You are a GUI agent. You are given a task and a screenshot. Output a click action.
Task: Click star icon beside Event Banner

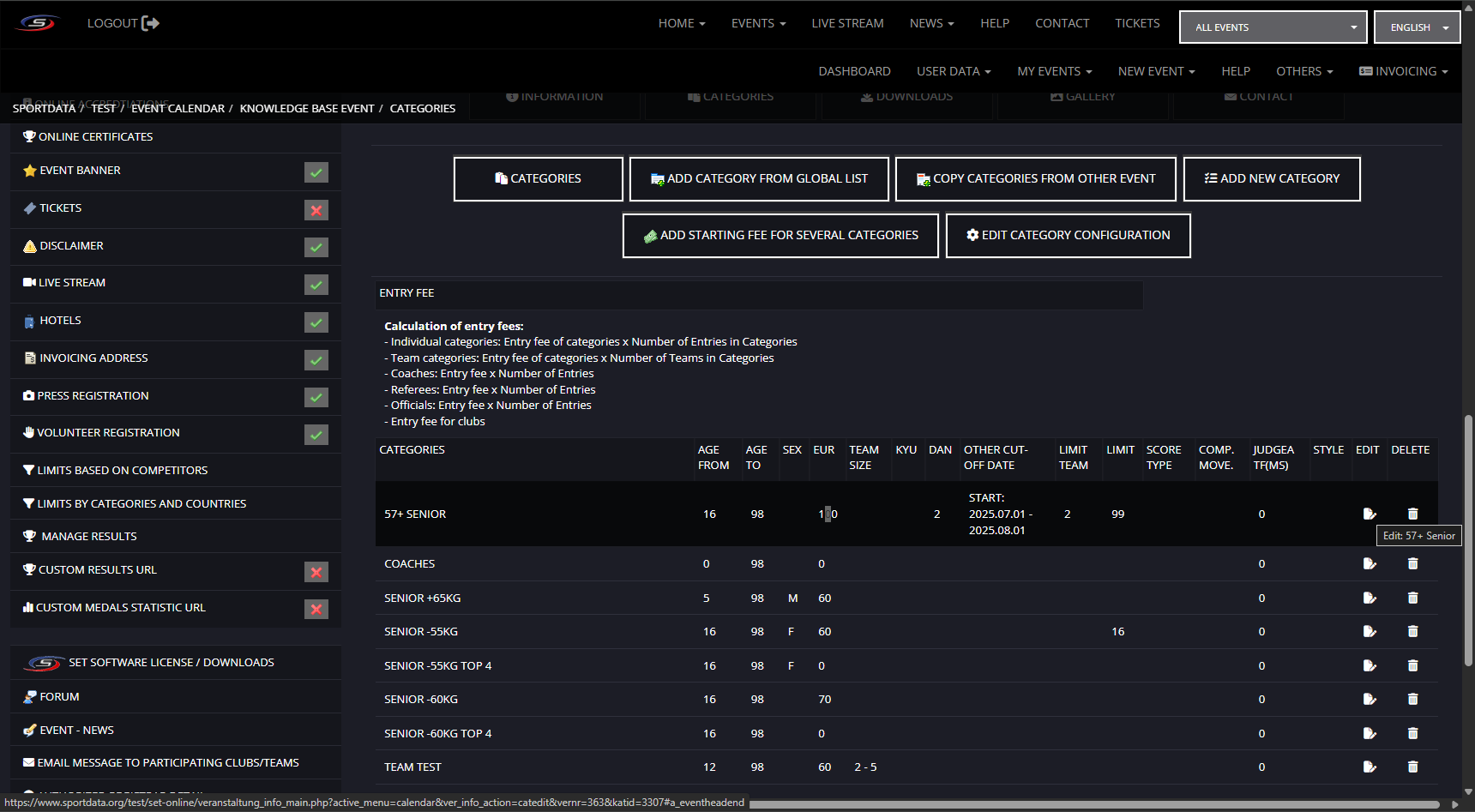[x=30, y=171]
